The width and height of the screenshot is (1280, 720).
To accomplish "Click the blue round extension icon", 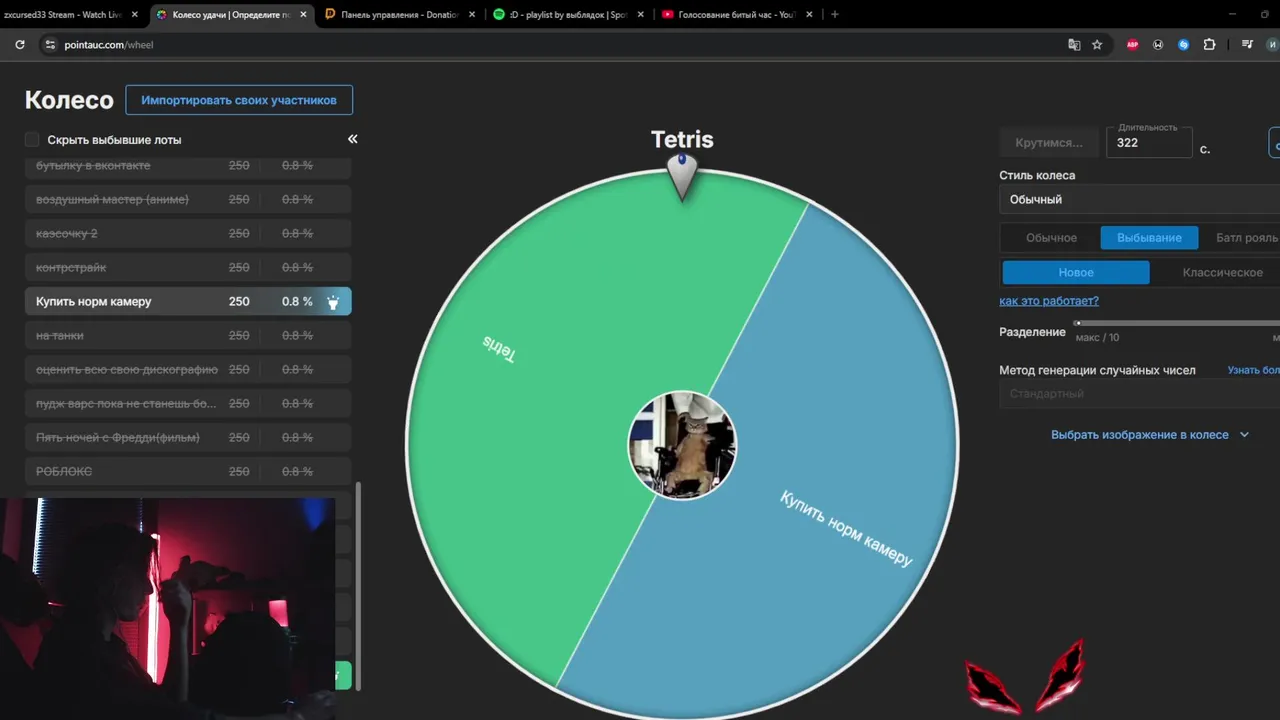I will pyautogui.click(x=1183, y=44).
